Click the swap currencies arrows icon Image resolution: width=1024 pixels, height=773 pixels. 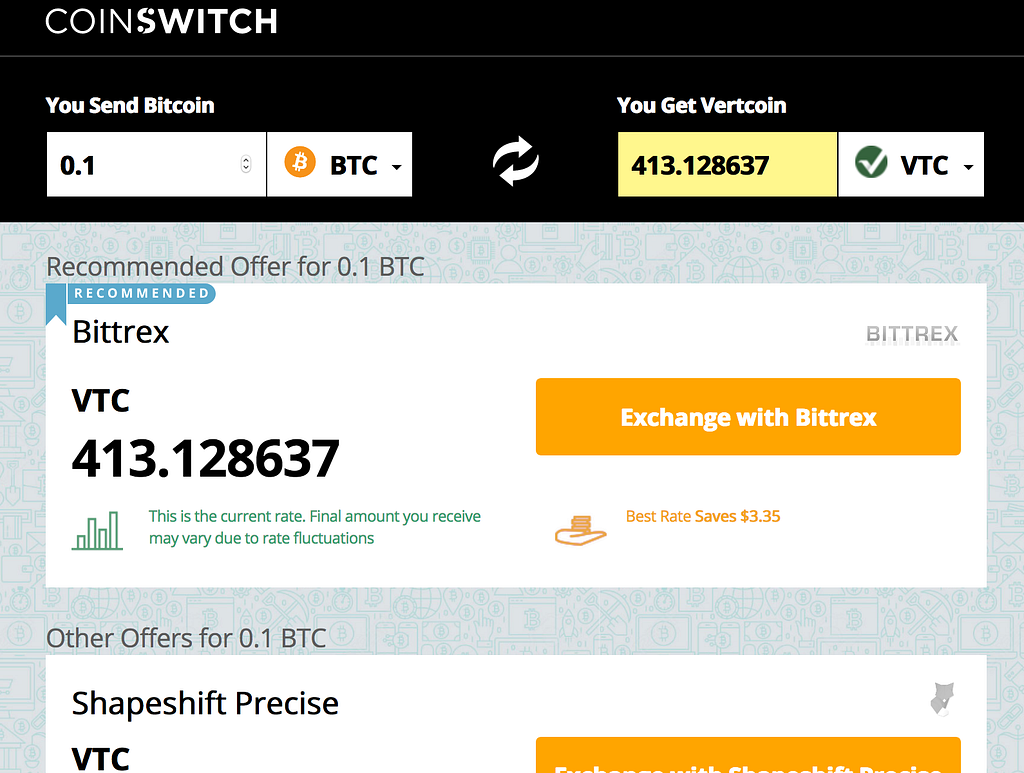tap(516, 163)
